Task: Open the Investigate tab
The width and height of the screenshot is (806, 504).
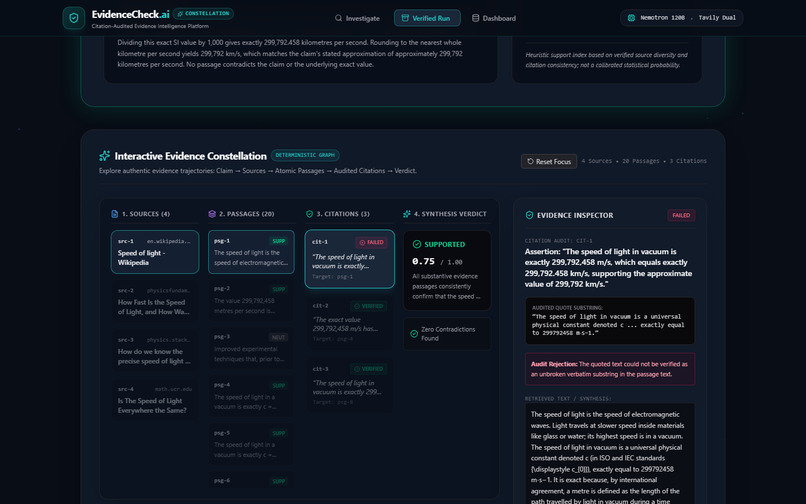Action: coord(357,18)
